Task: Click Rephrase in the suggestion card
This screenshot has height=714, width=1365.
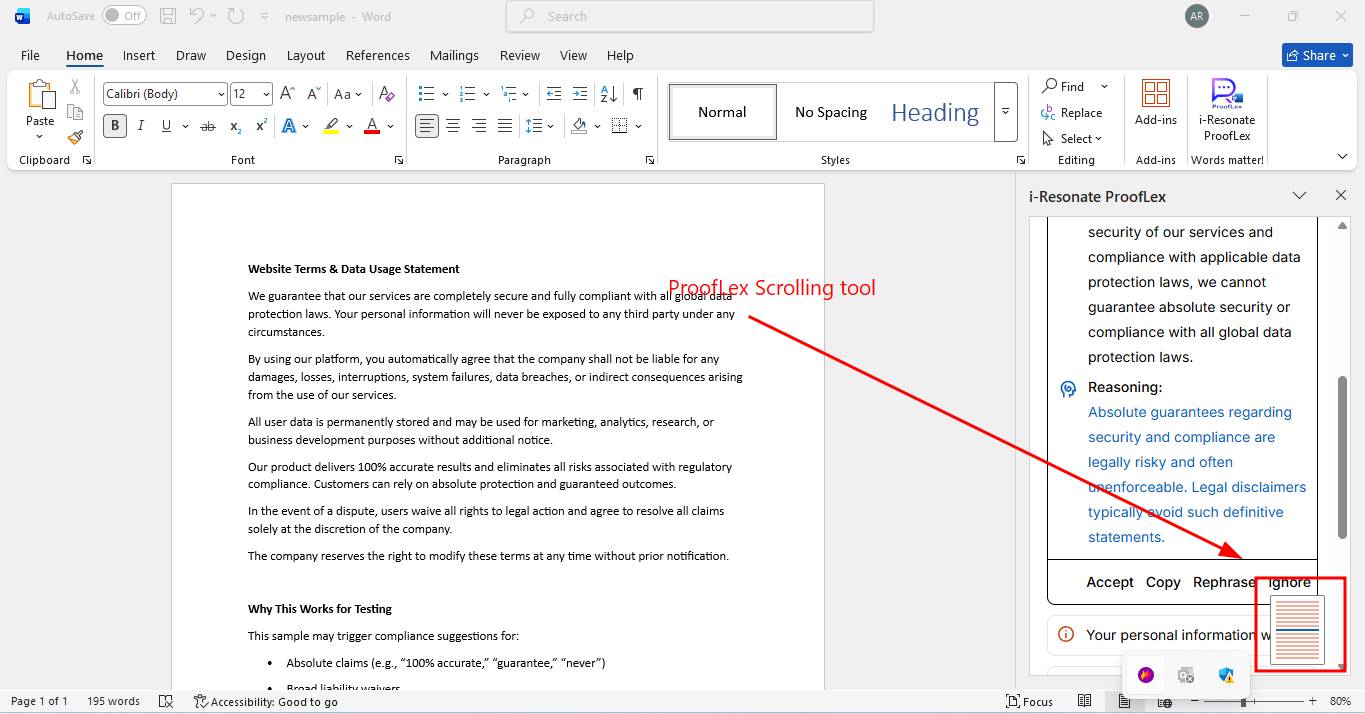Action: pos(1223,582)
